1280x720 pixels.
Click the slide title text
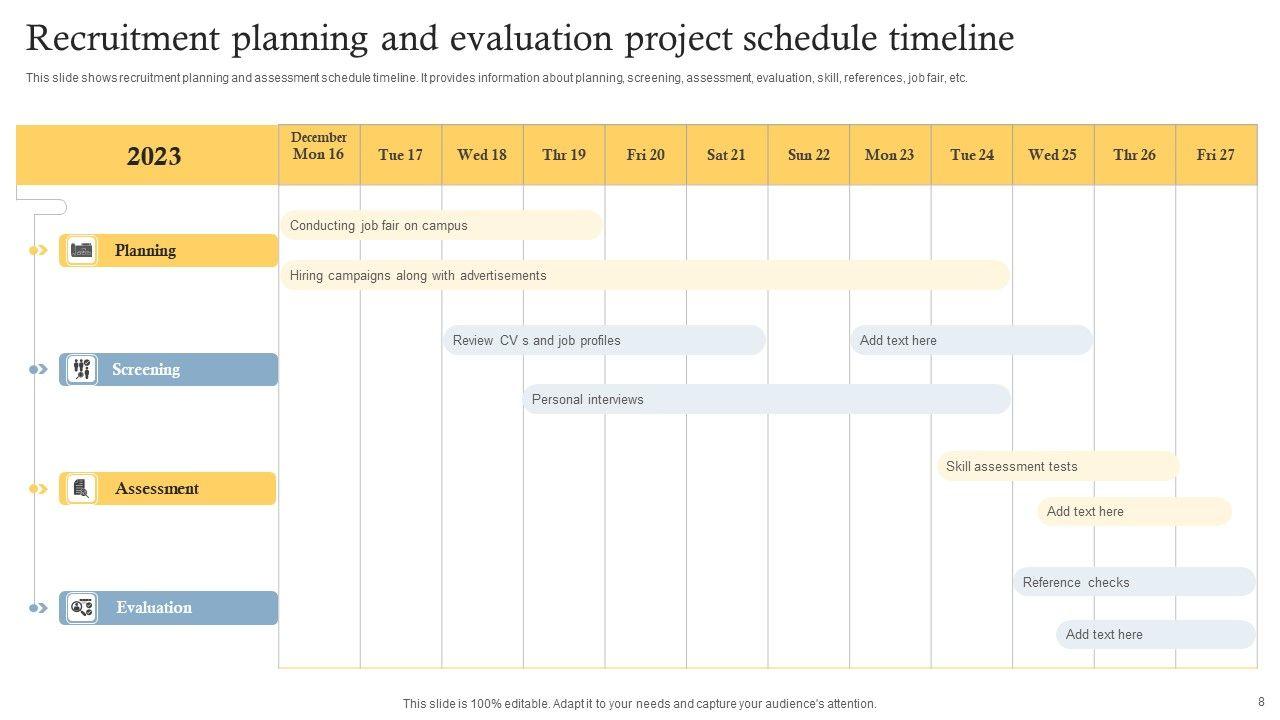[520, 38]
